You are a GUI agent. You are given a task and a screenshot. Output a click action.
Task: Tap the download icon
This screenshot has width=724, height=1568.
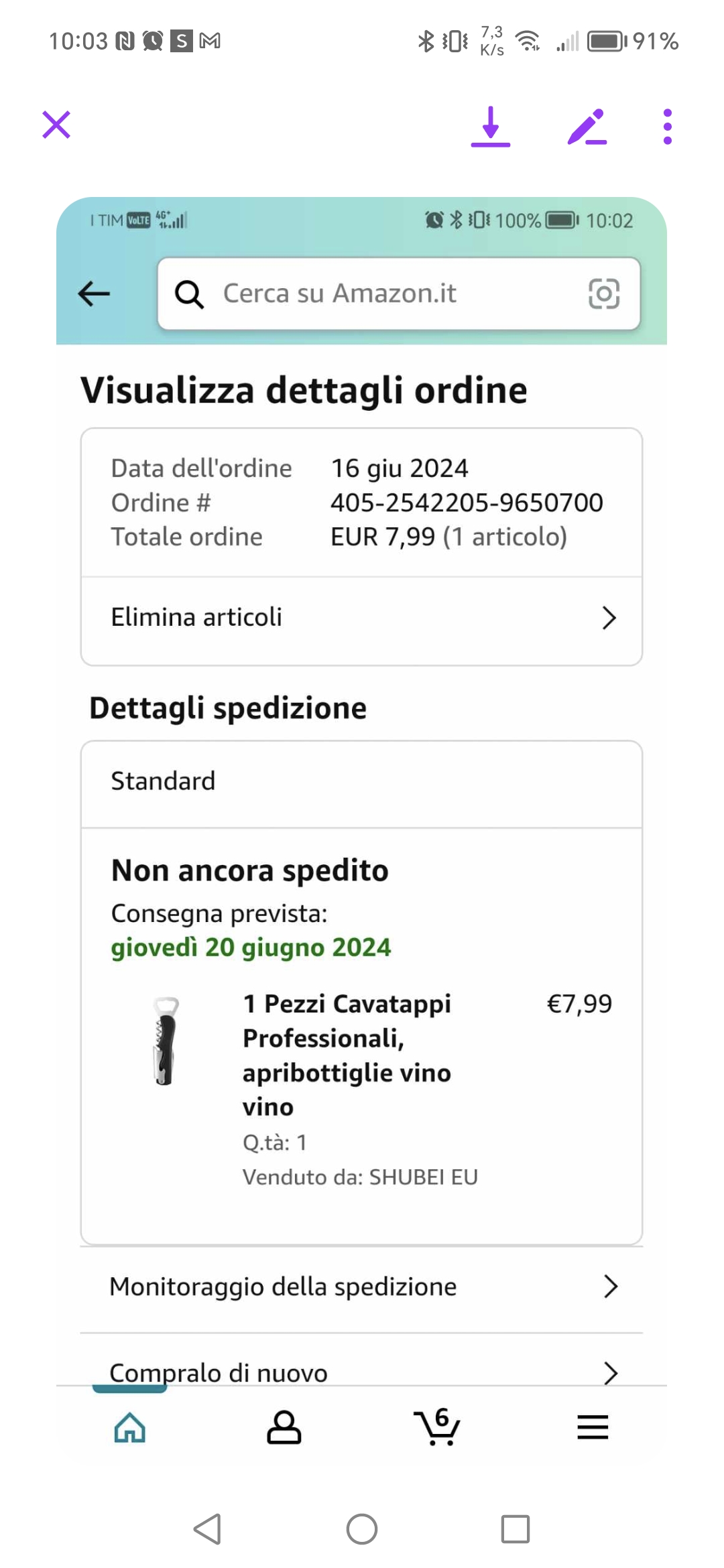coord(491,126)
